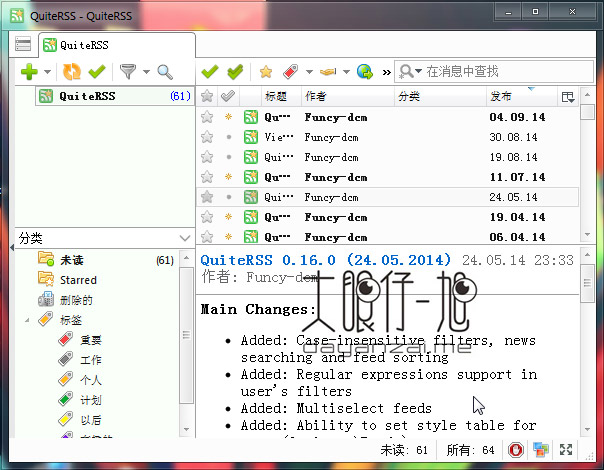This screenshot has height=470, width=604.
Task: Click the feed filter funnel icon
Action: [128, 72]
